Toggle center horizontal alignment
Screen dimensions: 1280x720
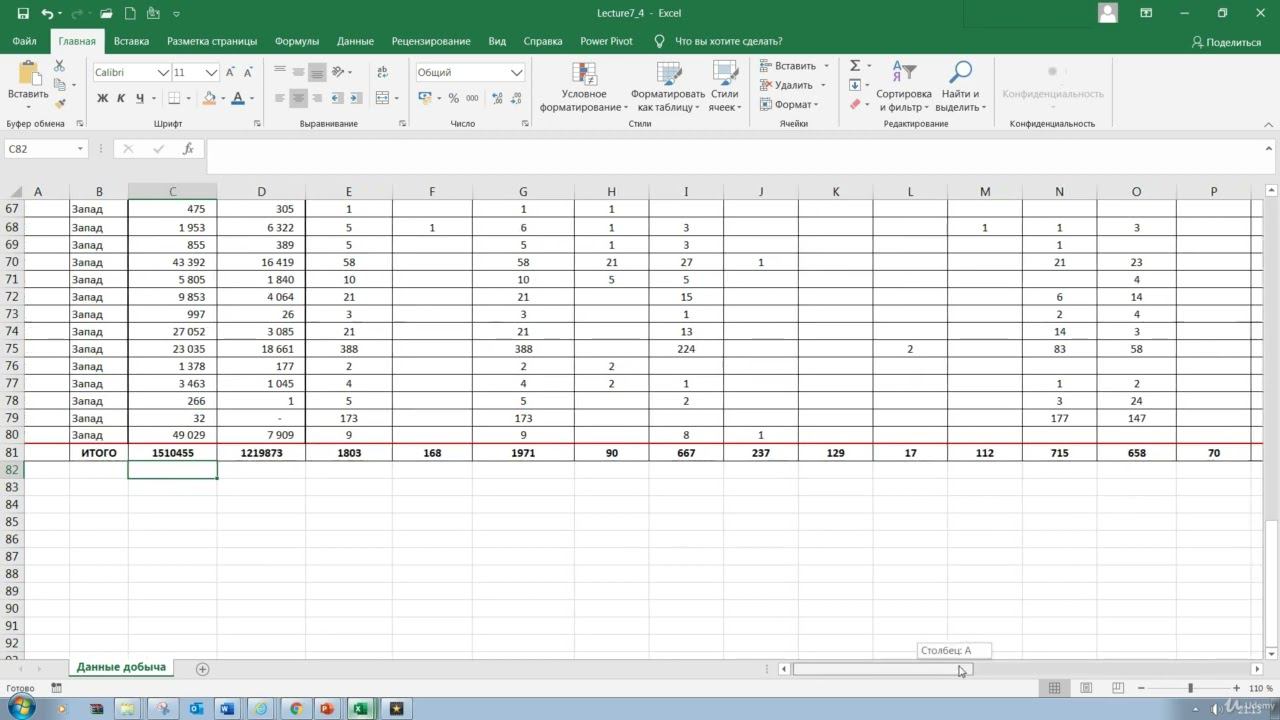[298, 98]
